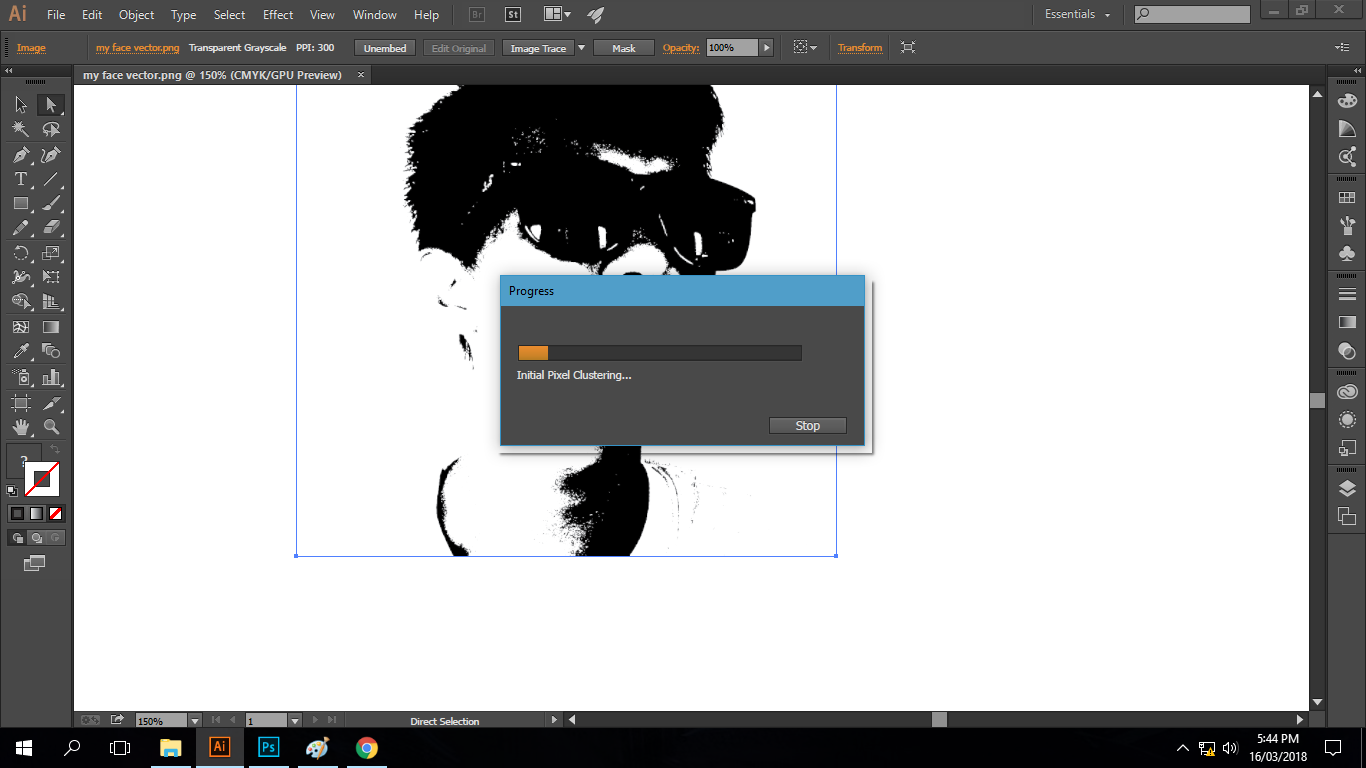
Task: Select the Blend tool
Action: [x=51, y=351]
